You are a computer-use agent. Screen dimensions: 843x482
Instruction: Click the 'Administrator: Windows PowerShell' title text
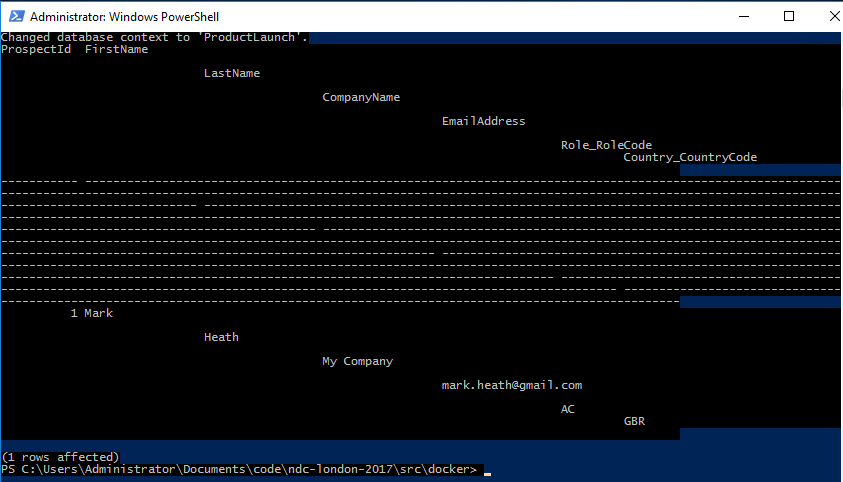pyautogui.click(x=125, y=17)
